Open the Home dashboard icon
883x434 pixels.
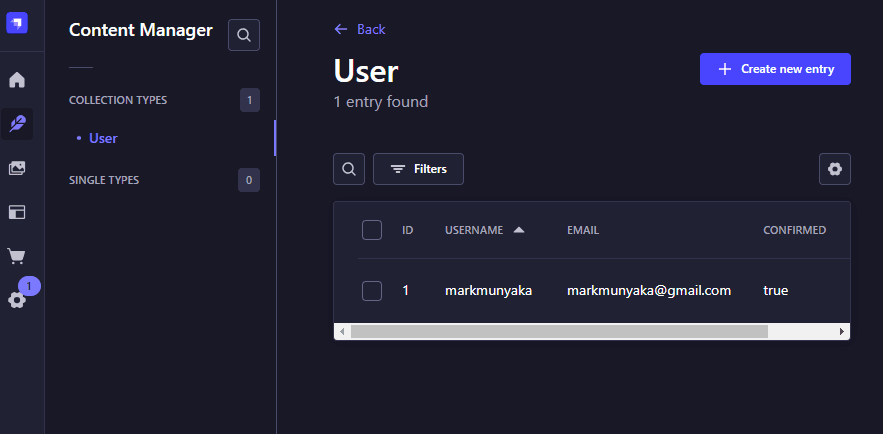(17, 80)
